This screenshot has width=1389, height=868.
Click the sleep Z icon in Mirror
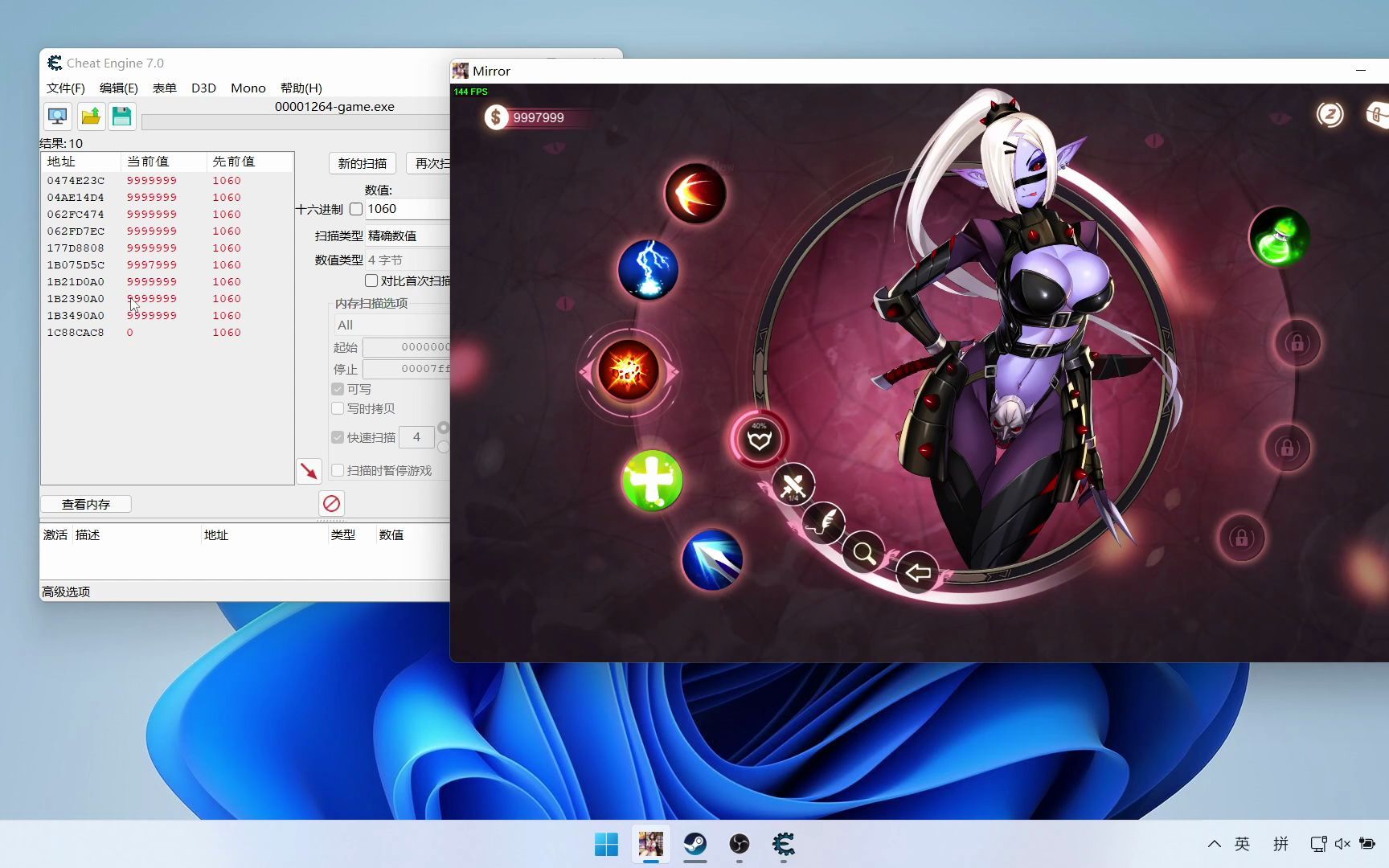[x=1330, y=114]
